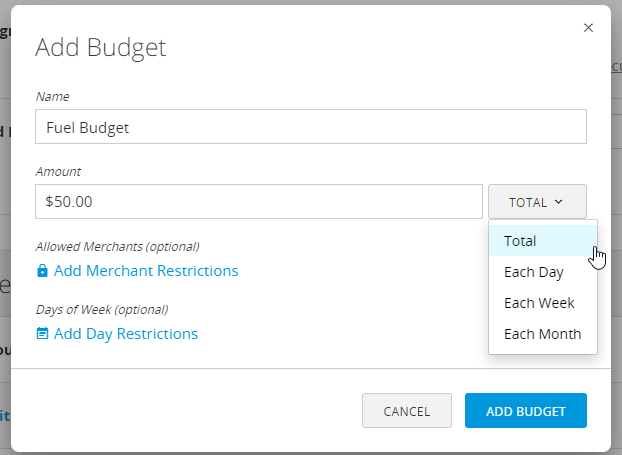
Task: Choose Each Day budget period
Action: (x=534, y=272)
